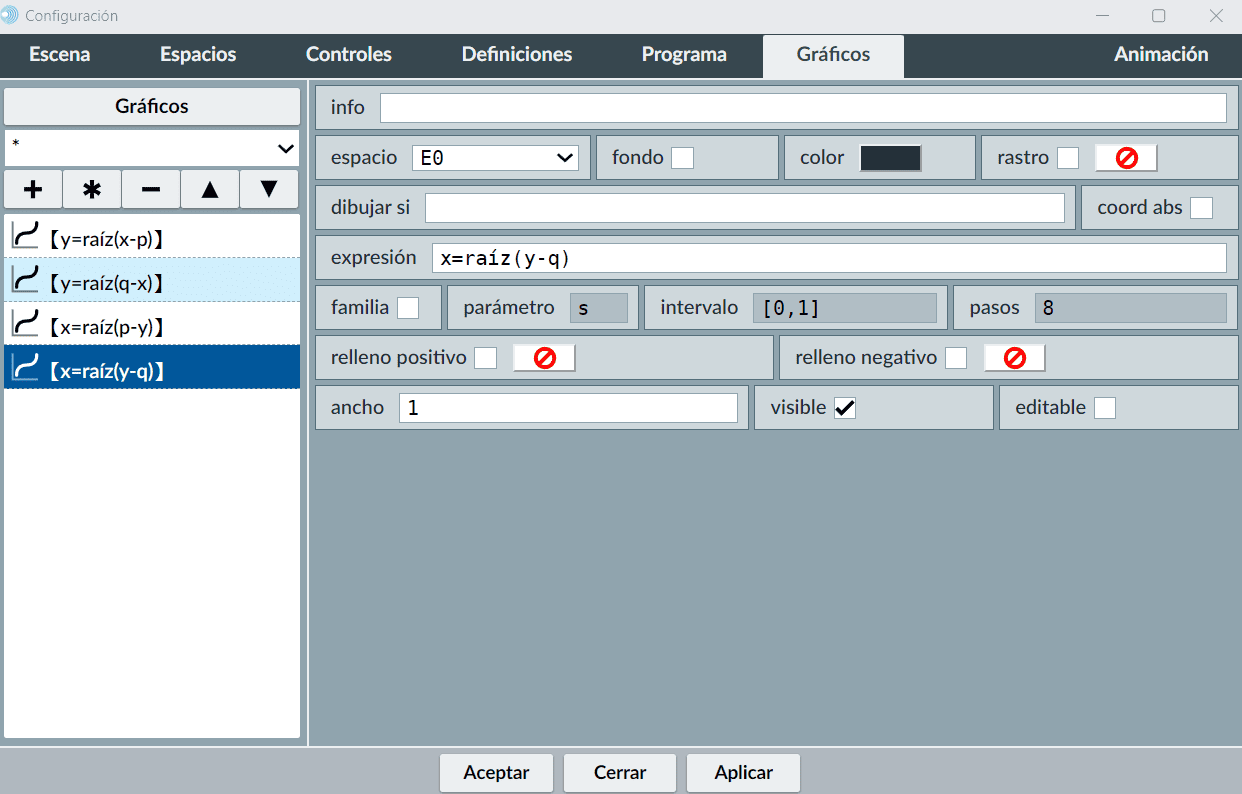Open rastro color picker (no-color icon)
The width and height of the screenshot is (1242, 794).
(x=1126, y=158)
